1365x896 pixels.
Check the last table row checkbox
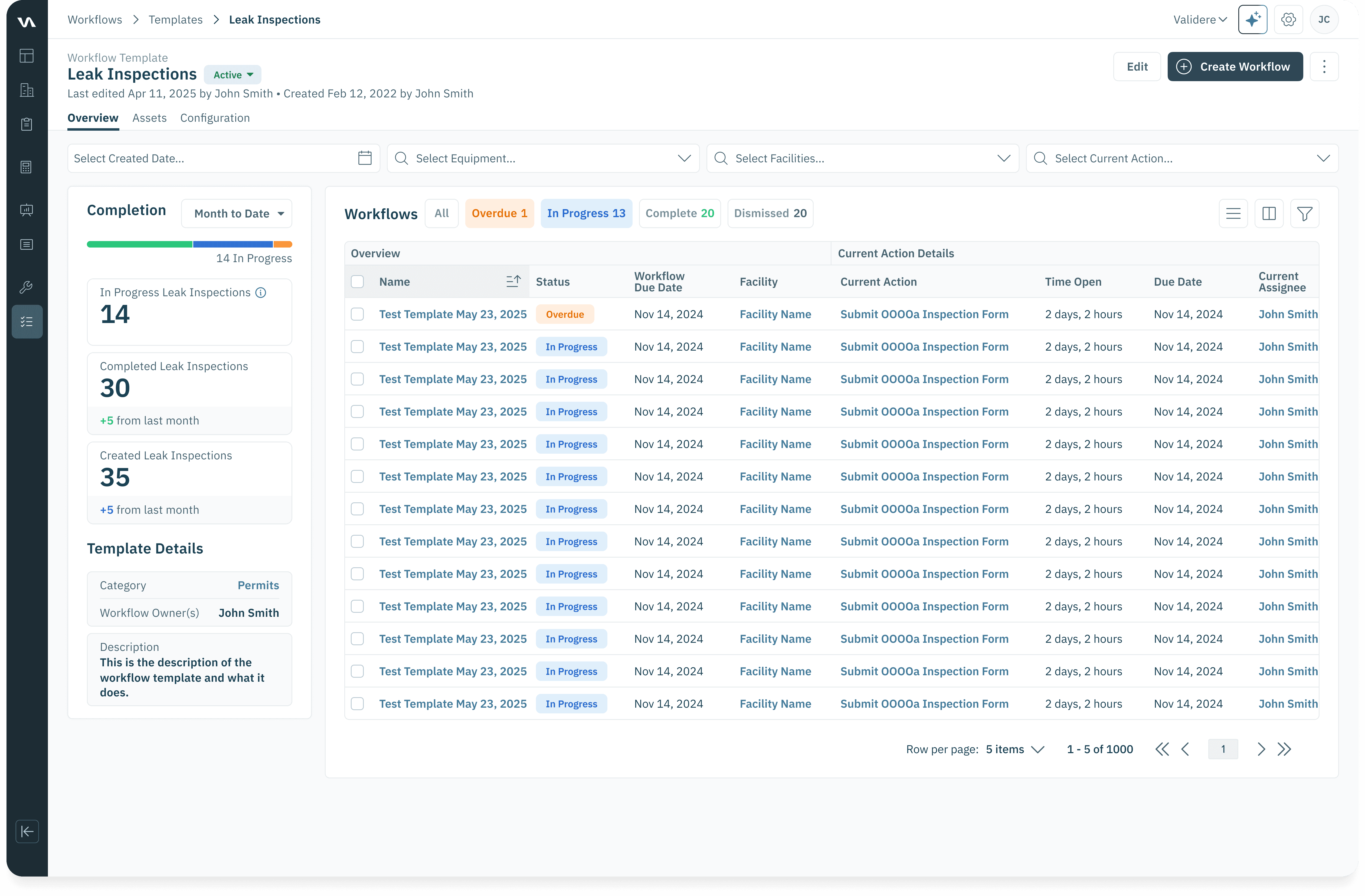[x=357, y=703]
